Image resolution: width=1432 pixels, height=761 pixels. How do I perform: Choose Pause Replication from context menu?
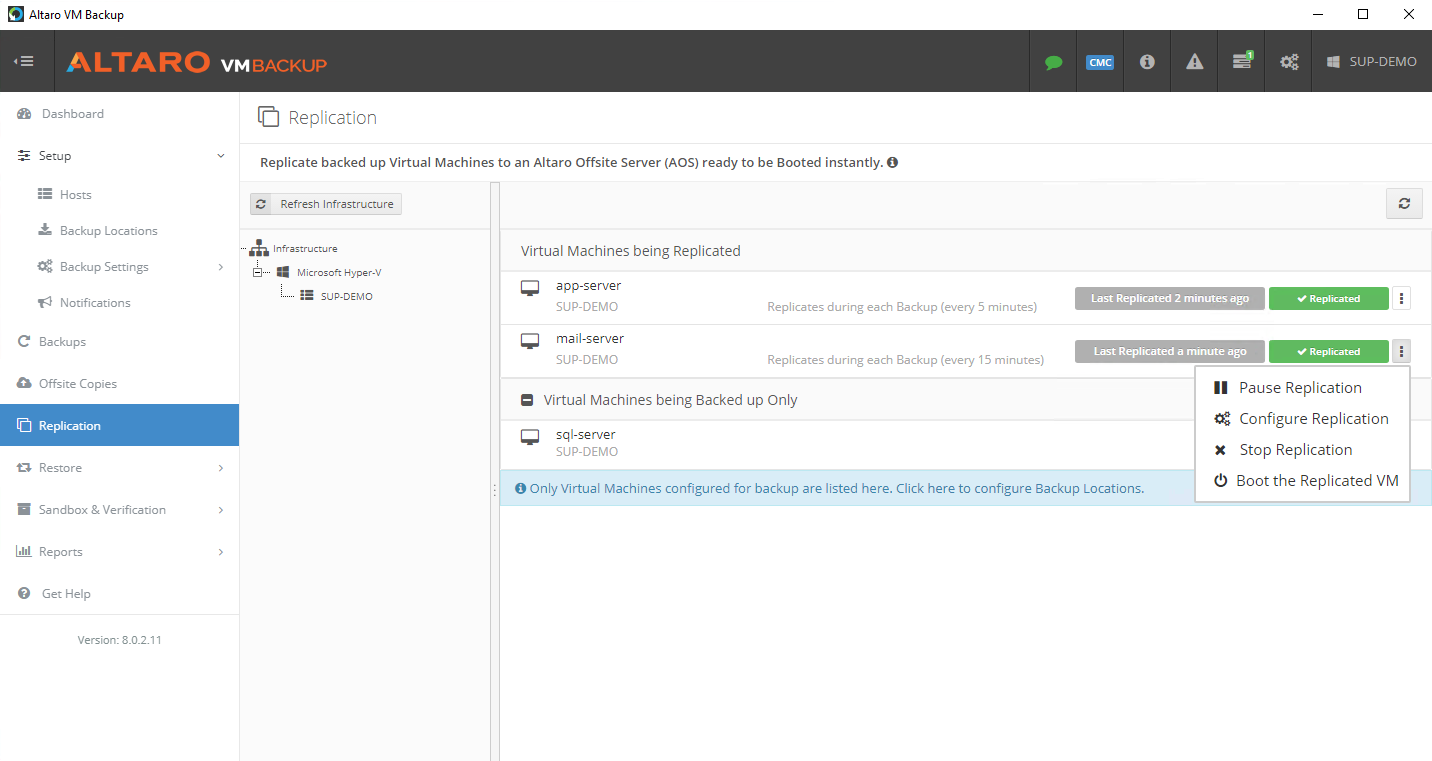(1302, 388)
